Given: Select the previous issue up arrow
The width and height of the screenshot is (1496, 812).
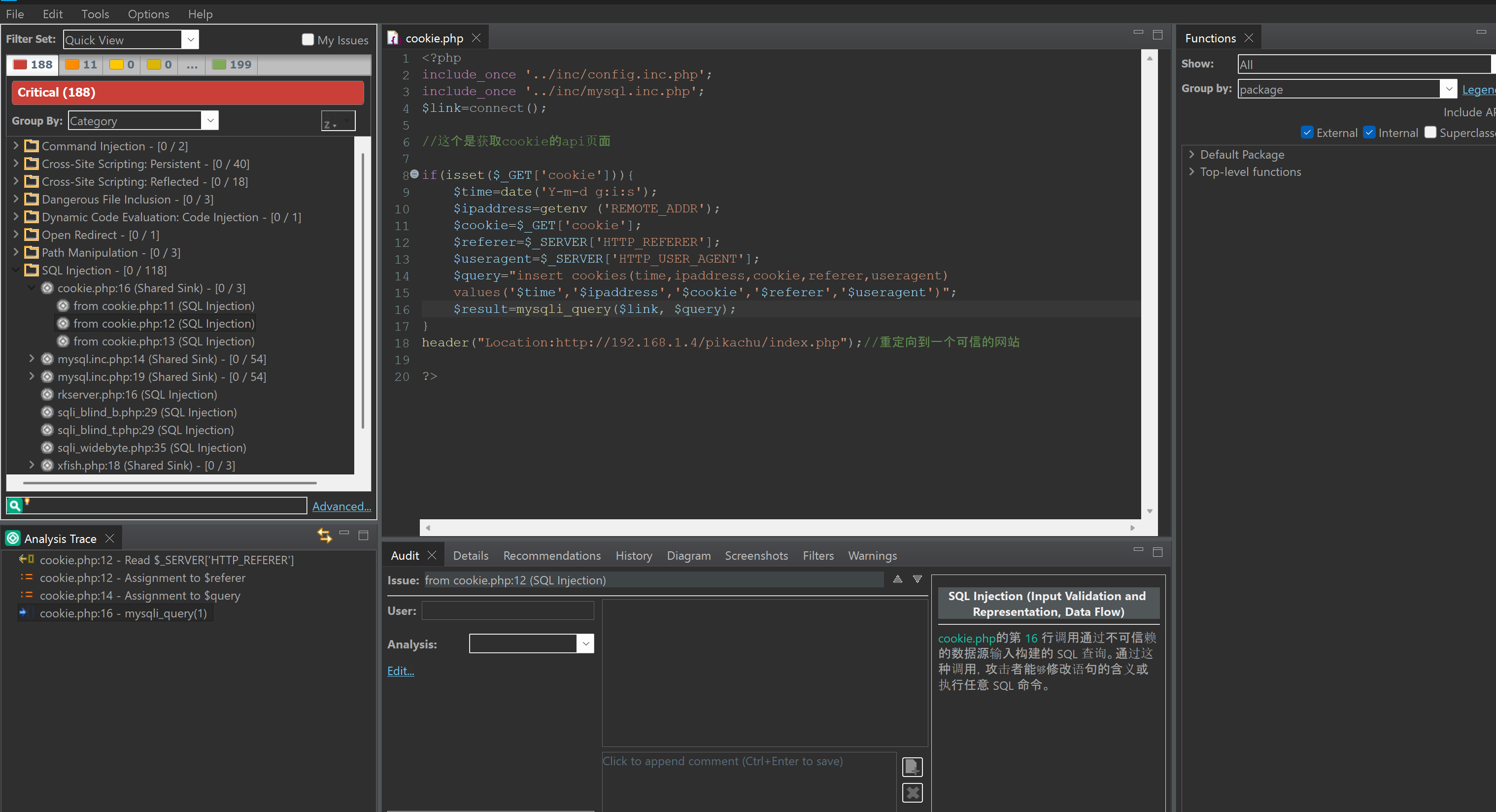Looking at the screenshot, I should click(897, 579).
